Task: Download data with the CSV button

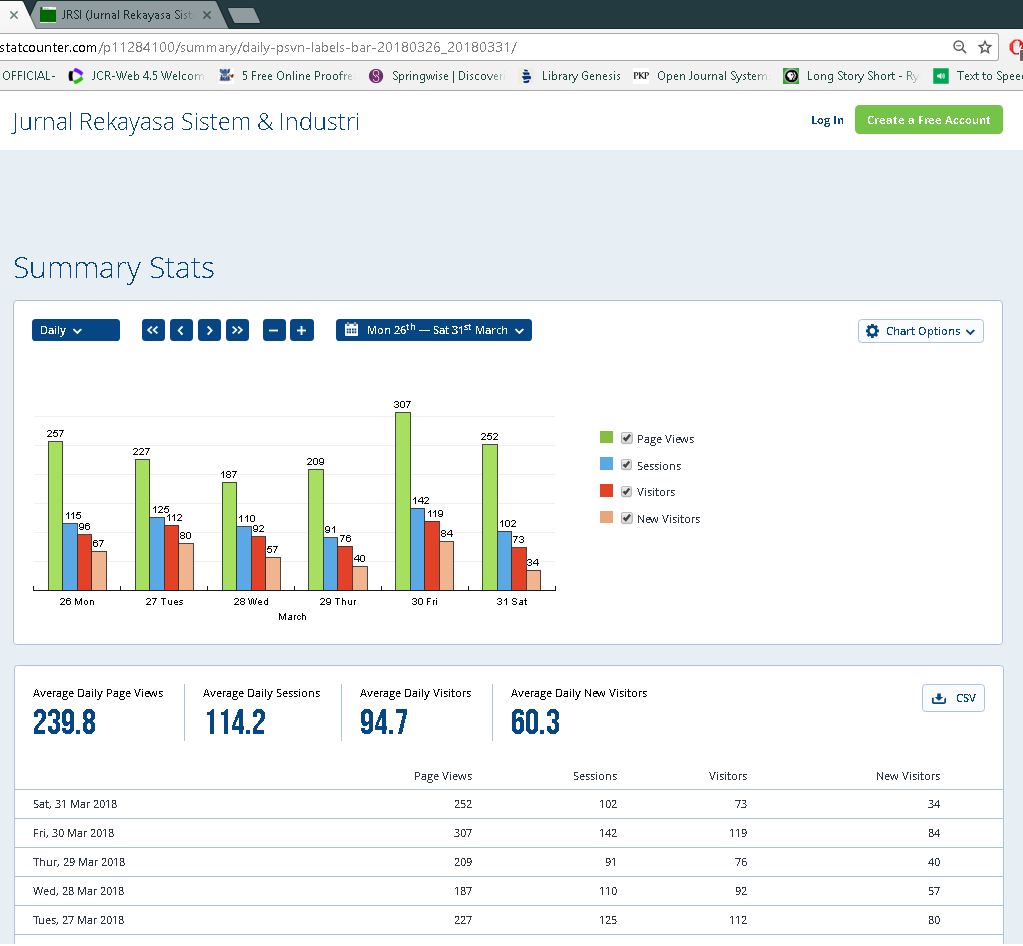Action: [953, 698]
